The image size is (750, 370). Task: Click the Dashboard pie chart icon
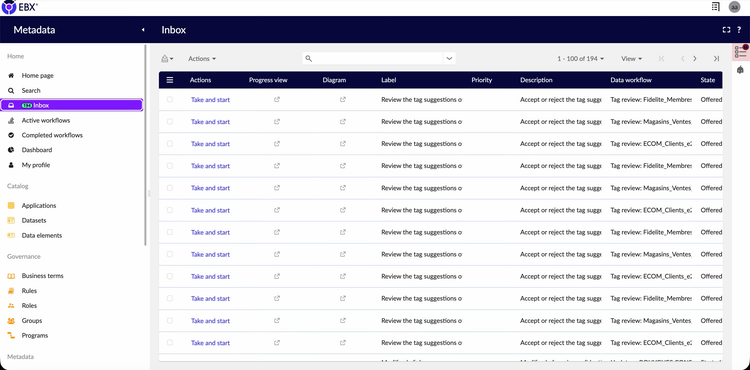click(x=11, y=150)
